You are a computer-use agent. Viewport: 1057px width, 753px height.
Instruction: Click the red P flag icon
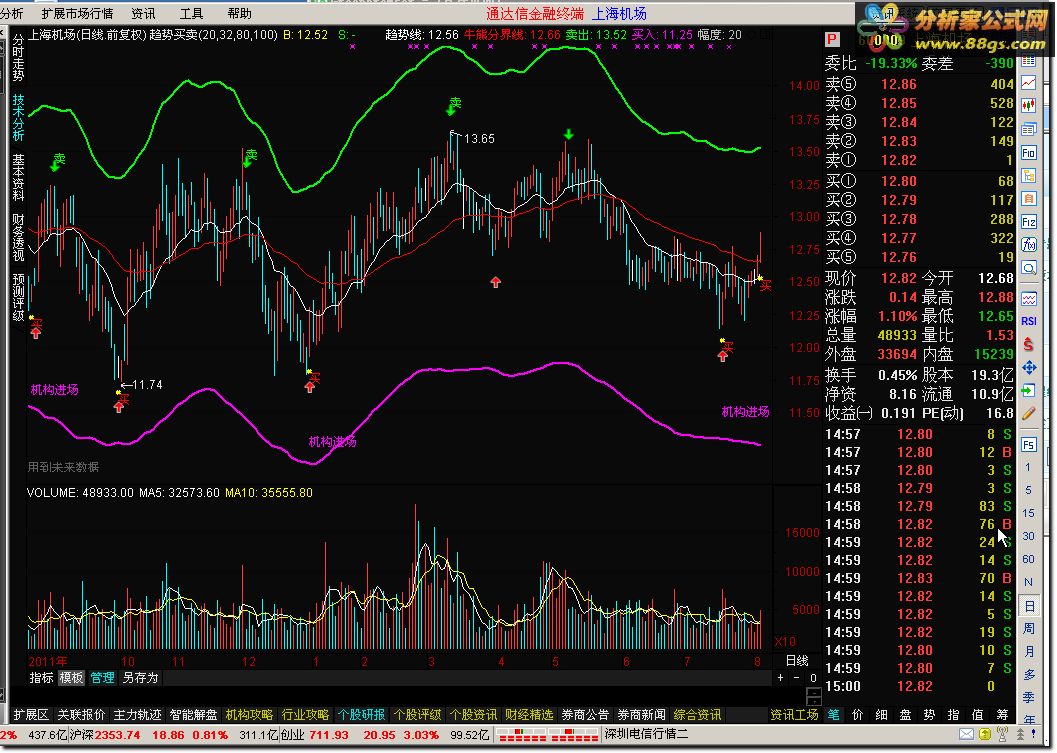[x=832, y=40]
